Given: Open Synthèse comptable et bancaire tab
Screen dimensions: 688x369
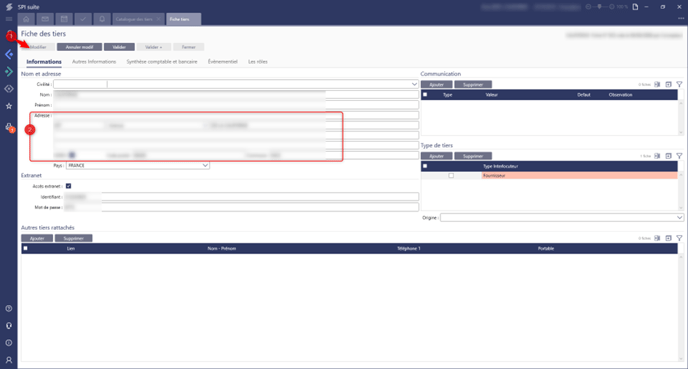Looking at the screenshot, I should (x=162, y=62).
